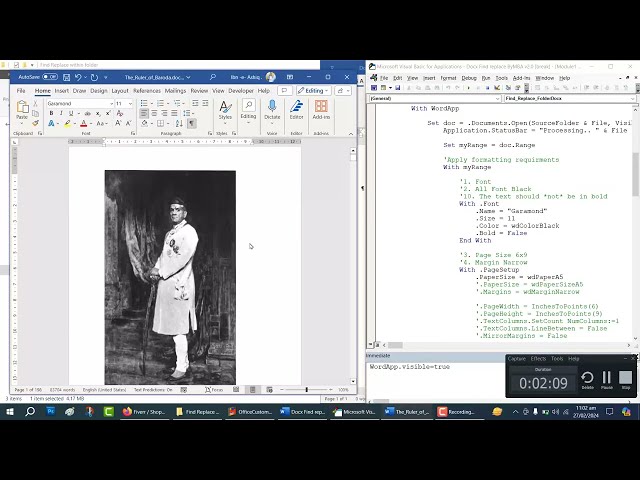640x480 pixels.
Task: Click the Windows Start button
Action: (9, 412)
